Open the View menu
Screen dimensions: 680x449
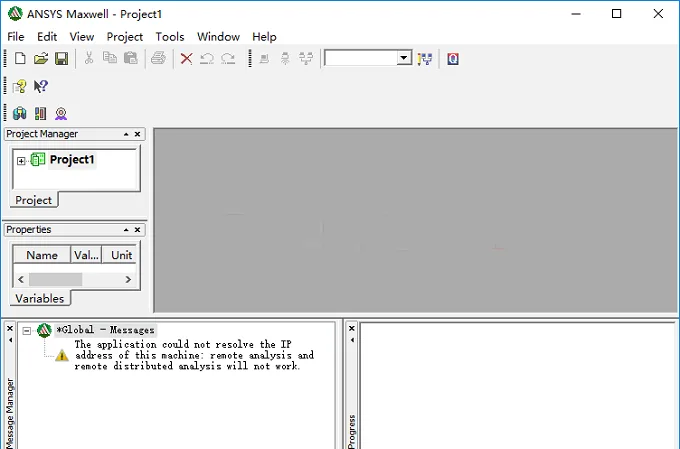[82, 37]
